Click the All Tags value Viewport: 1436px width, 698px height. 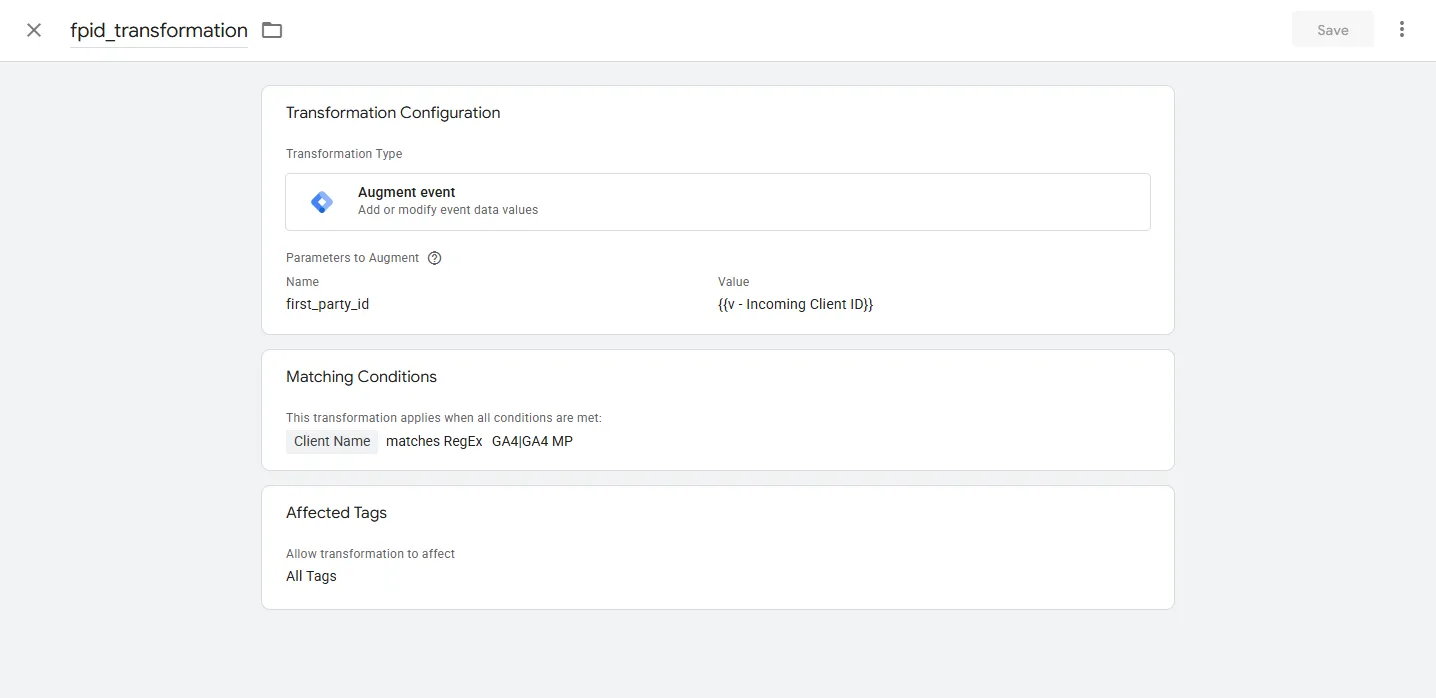click(311, 576)
